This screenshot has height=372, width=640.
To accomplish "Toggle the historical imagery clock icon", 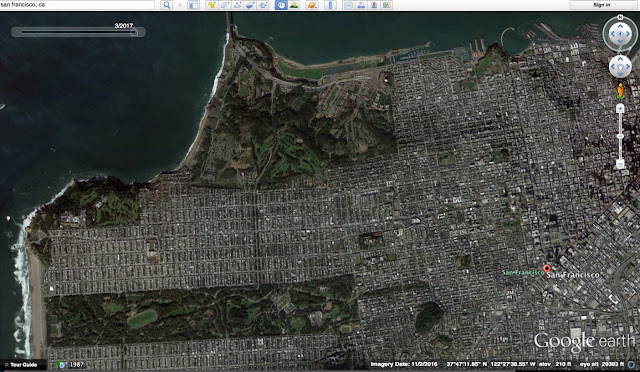I will [281, 5].
